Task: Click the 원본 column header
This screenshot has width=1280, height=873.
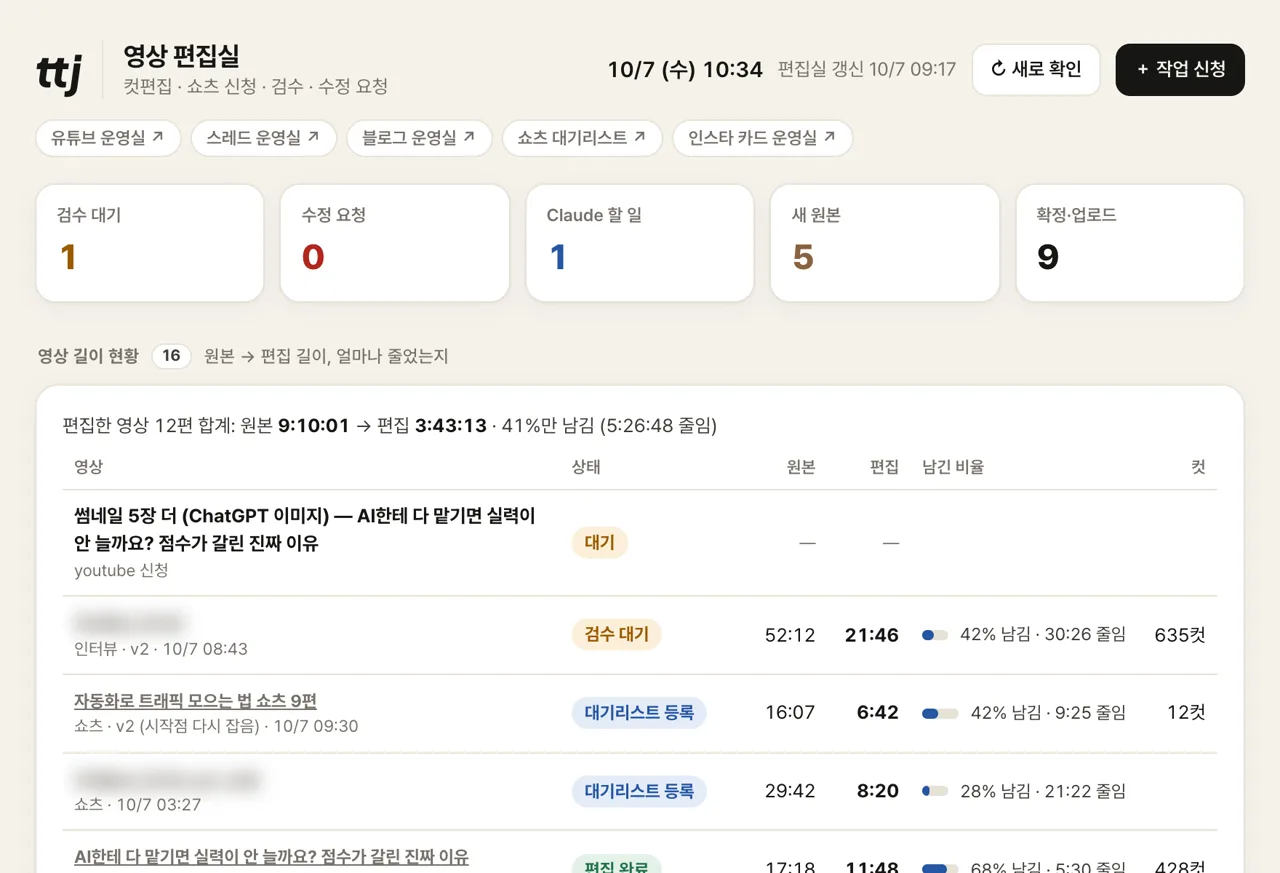Action: click(x=801, y=467)
